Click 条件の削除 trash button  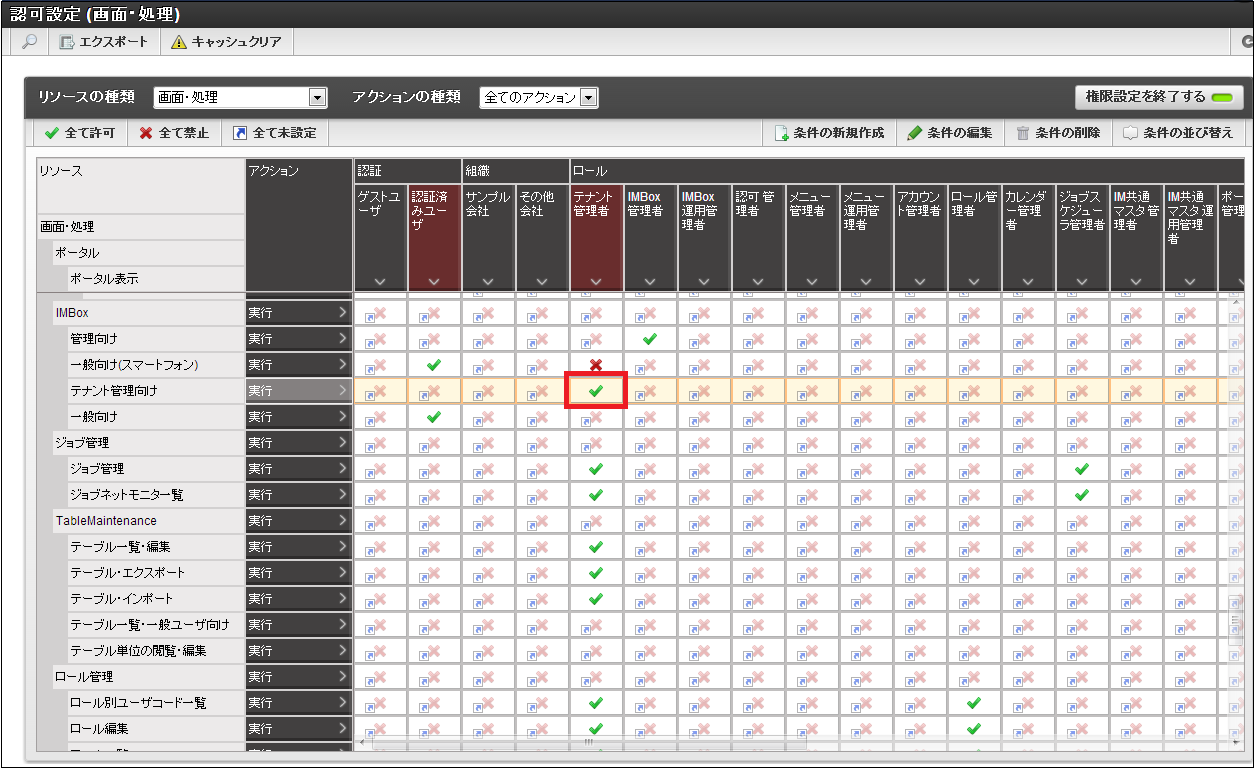click(x=1058, y=133)
